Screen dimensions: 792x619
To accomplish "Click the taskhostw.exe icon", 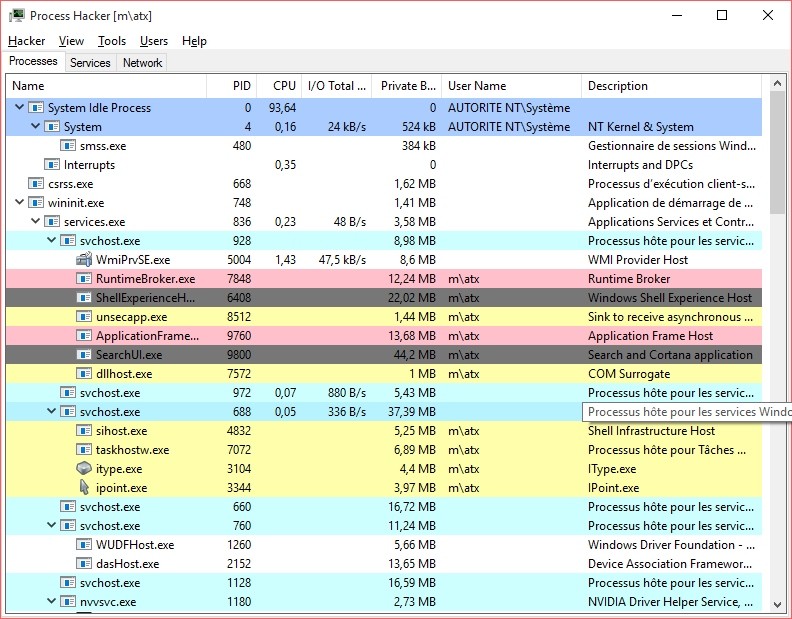I will pyautogui.click(x=83, y=450).
